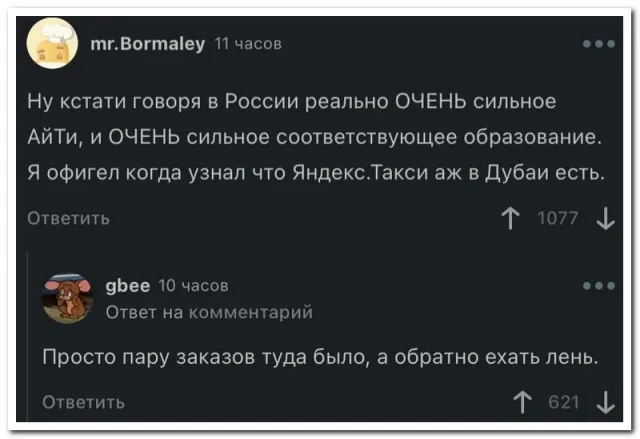Open the mr.Bormaley username profile link
640x439 pixels.
147,43
